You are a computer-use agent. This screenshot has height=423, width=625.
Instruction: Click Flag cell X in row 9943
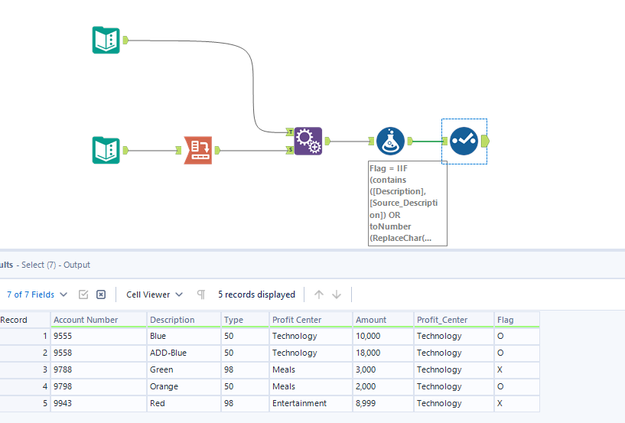(x=517, y=403)
